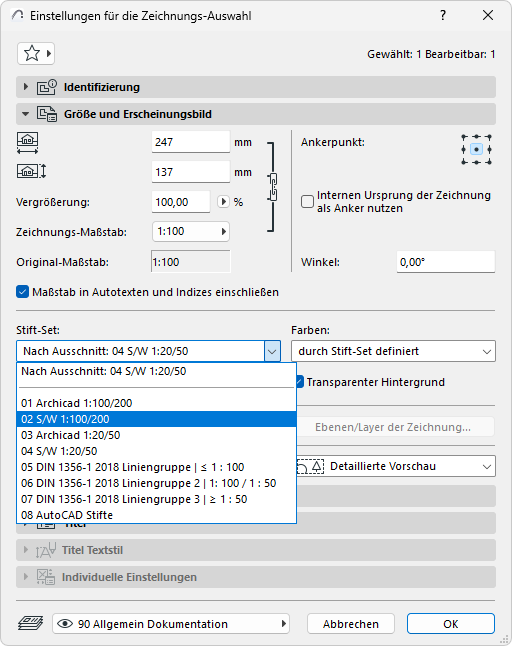
Task: Click the Titel Textstil panel icon
Action: pyautogui.click(x=46, y=550)
